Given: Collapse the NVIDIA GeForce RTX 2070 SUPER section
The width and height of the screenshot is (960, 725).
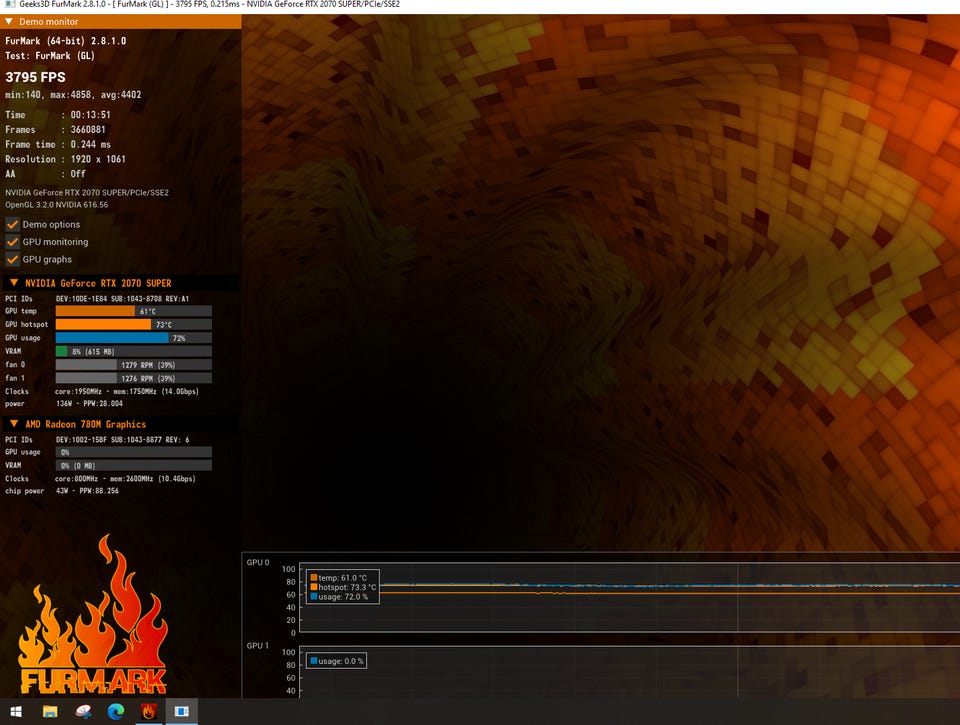Looking at the screenshot, I should coord(14,283).
